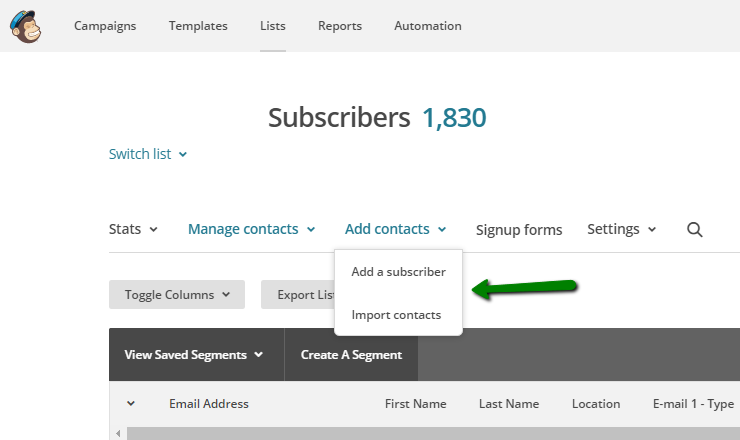Switch to the Reports tab
The width and height of the screenshot is (740, 440).
tap(340, 26)
